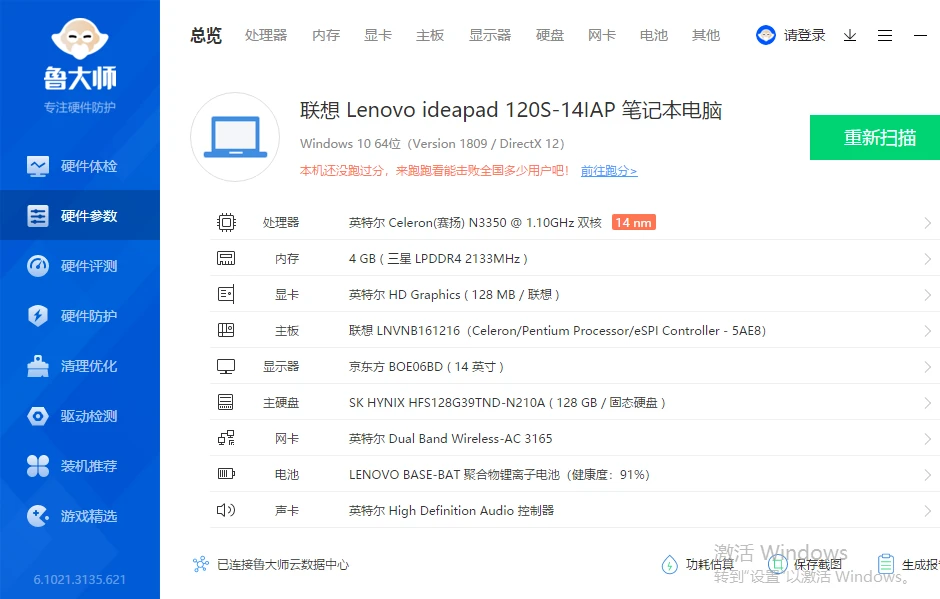Click the 保存截图 screenshot icon
This screenshot has height=599, width=940.
778,564
